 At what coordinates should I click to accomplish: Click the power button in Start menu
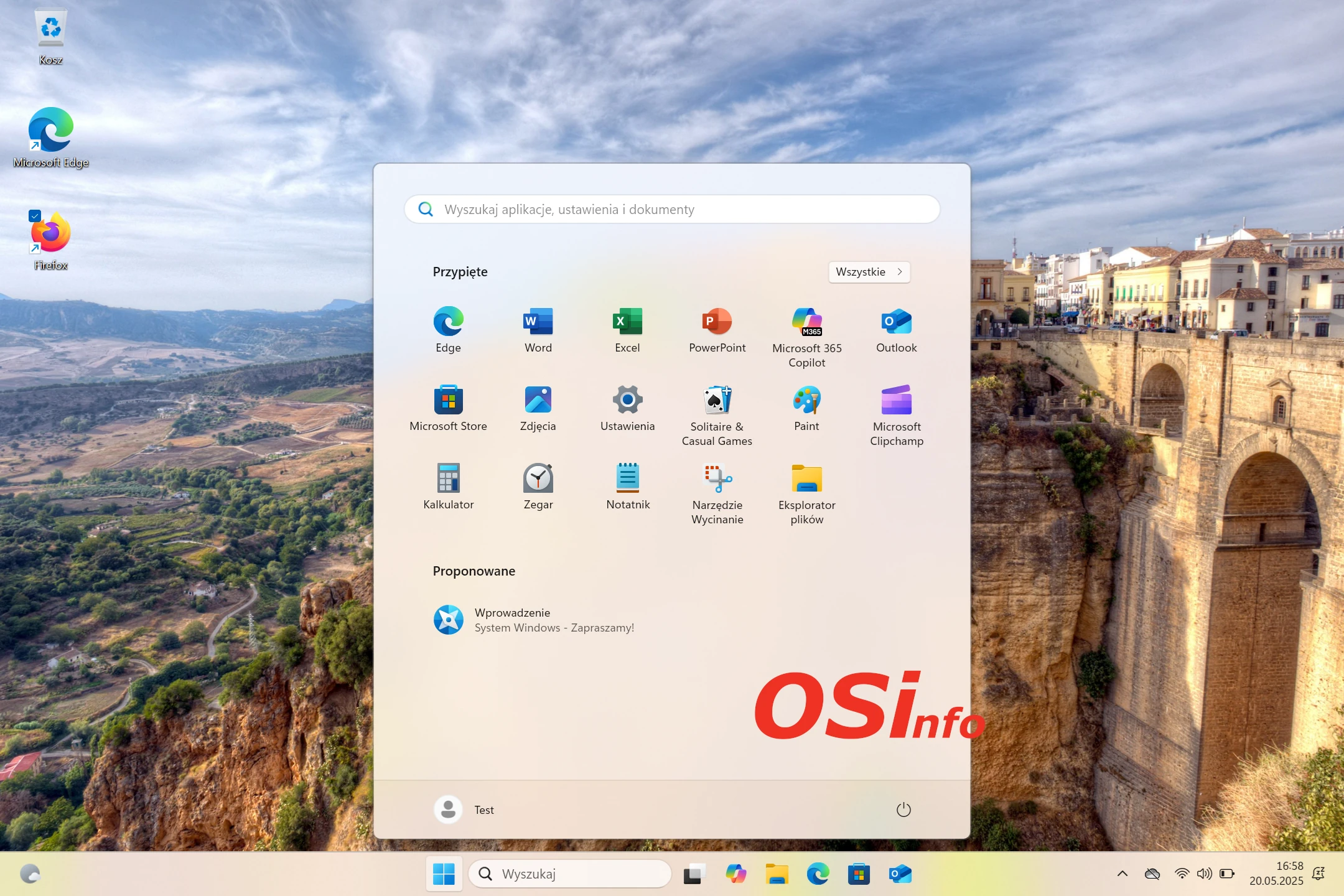903,810
